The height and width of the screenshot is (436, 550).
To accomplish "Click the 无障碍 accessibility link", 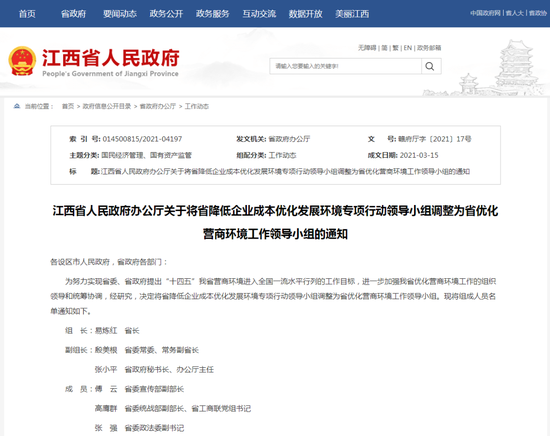I will 367,48.
